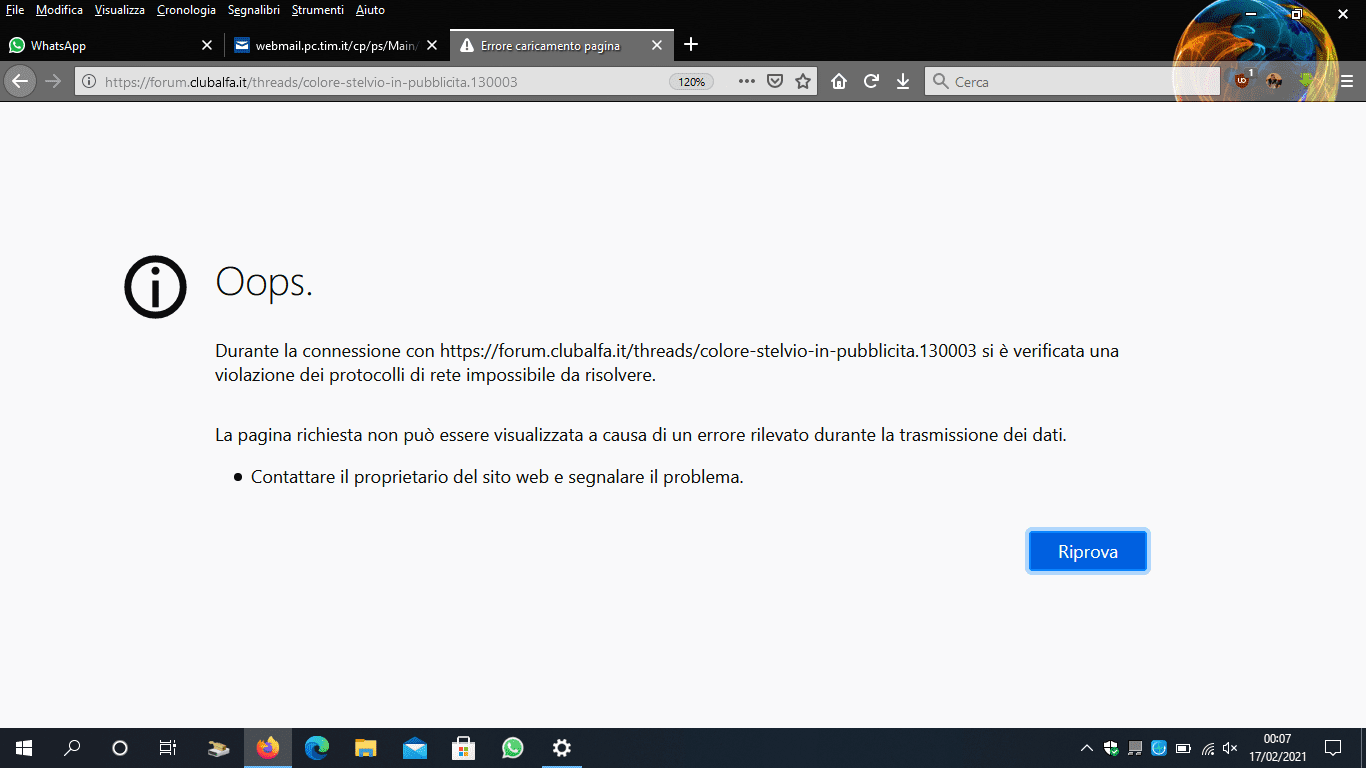
Task: Bookmark this page with the star
Action: 803,81
